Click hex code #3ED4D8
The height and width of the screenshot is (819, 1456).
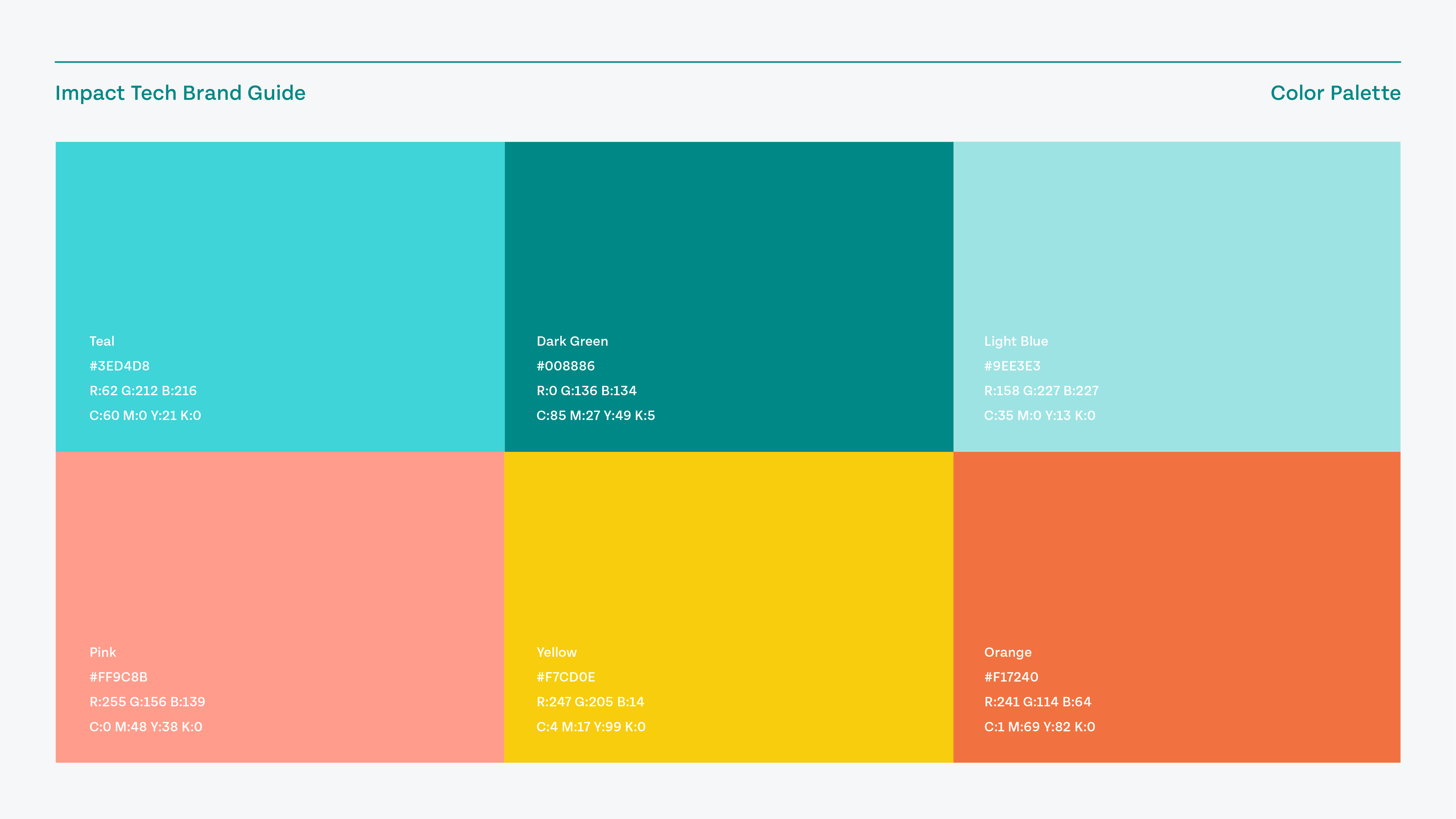click(119, 366)
